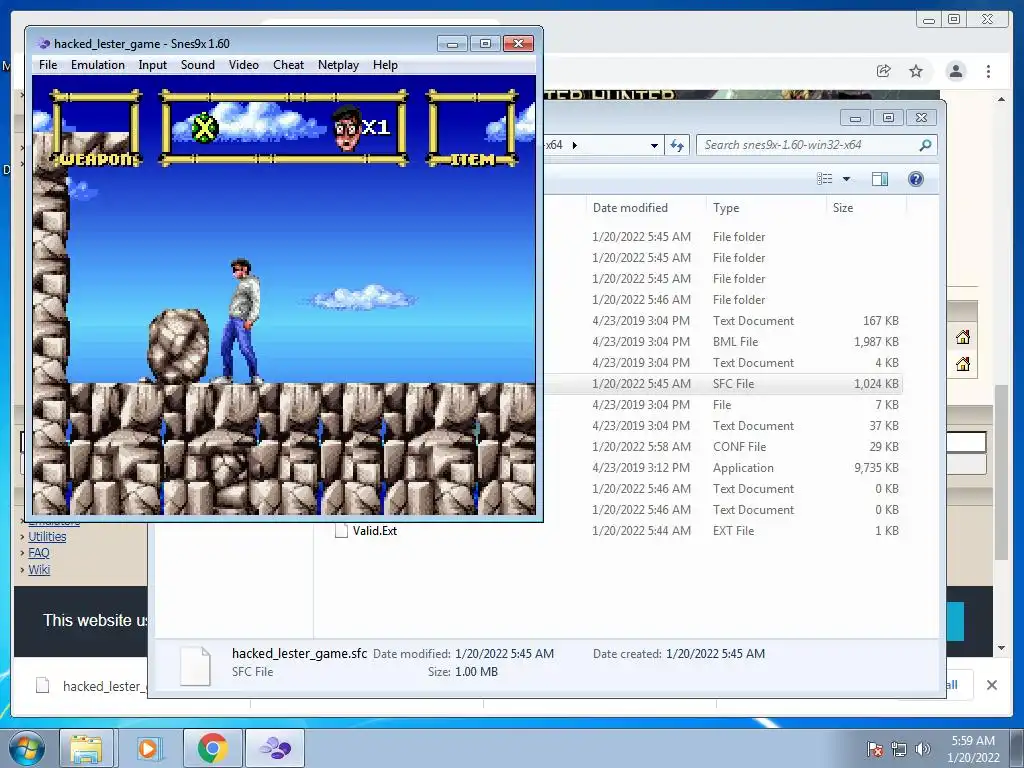The image size is (1024, 768).
Task: Open Explorer help icon
Action: [916, 179]
